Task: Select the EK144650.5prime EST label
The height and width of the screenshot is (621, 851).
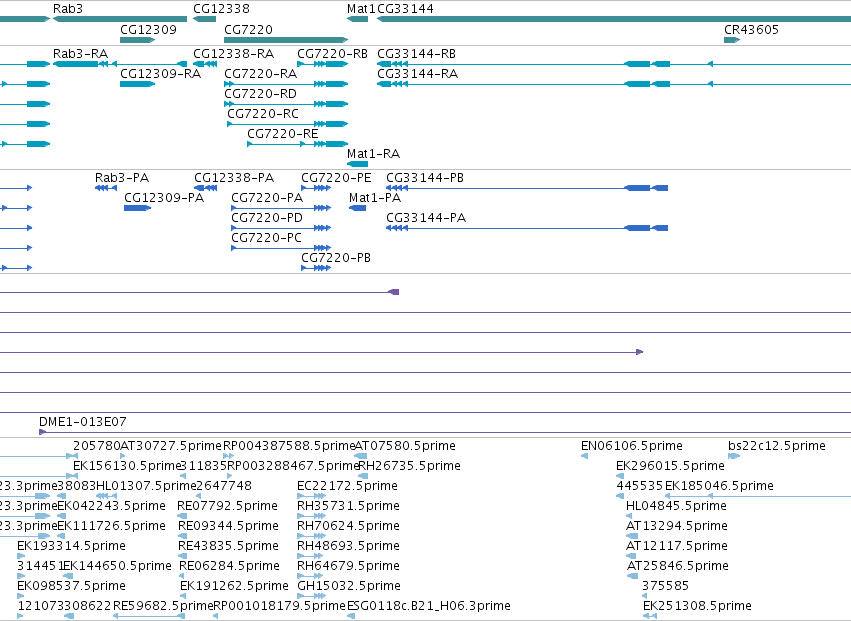Action: (x=117, y=566)
